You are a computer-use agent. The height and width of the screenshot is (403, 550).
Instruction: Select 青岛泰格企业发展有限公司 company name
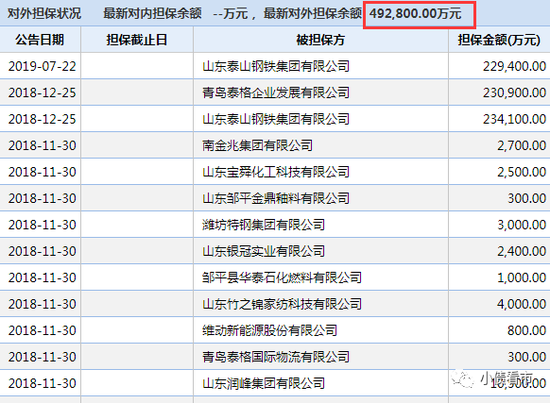tap(276, 93)
